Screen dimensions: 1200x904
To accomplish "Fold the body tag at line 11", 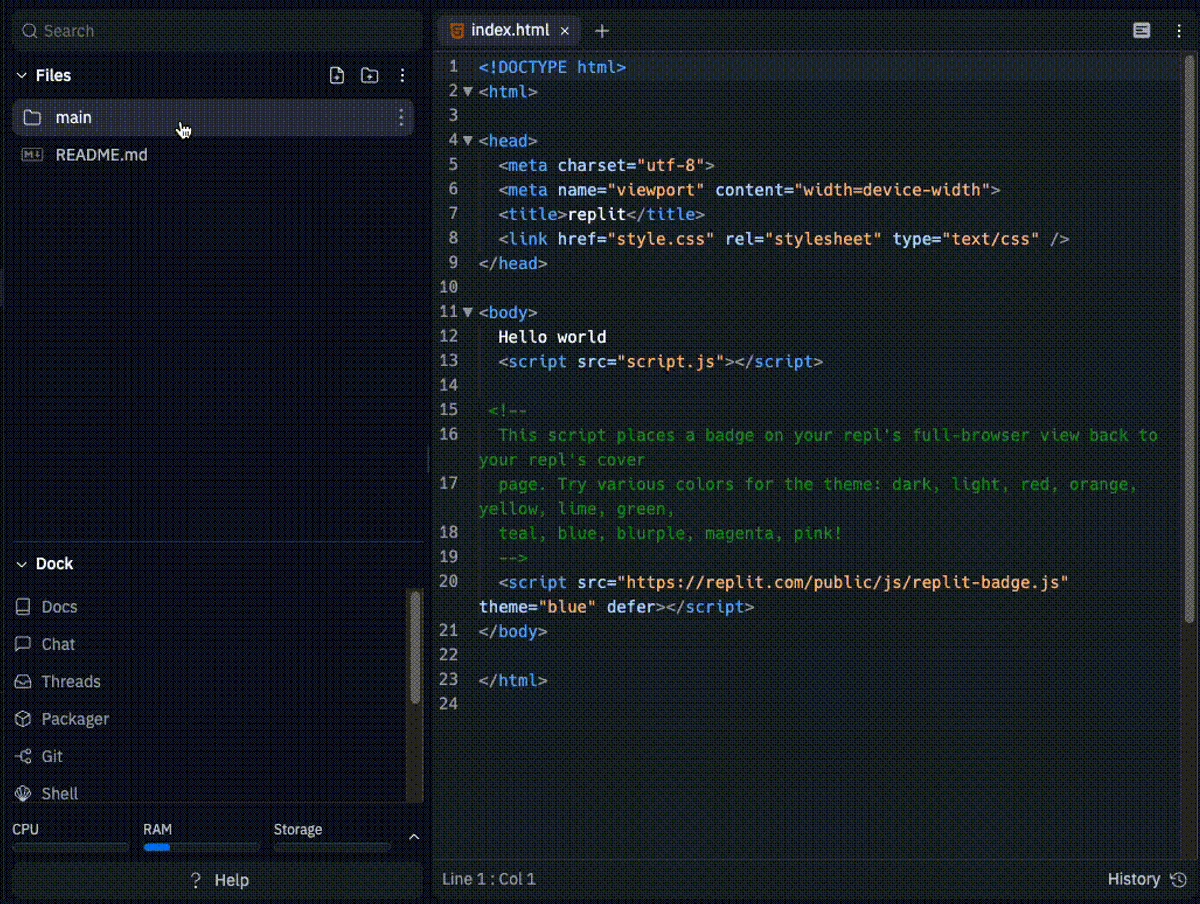I will point(467,312).
